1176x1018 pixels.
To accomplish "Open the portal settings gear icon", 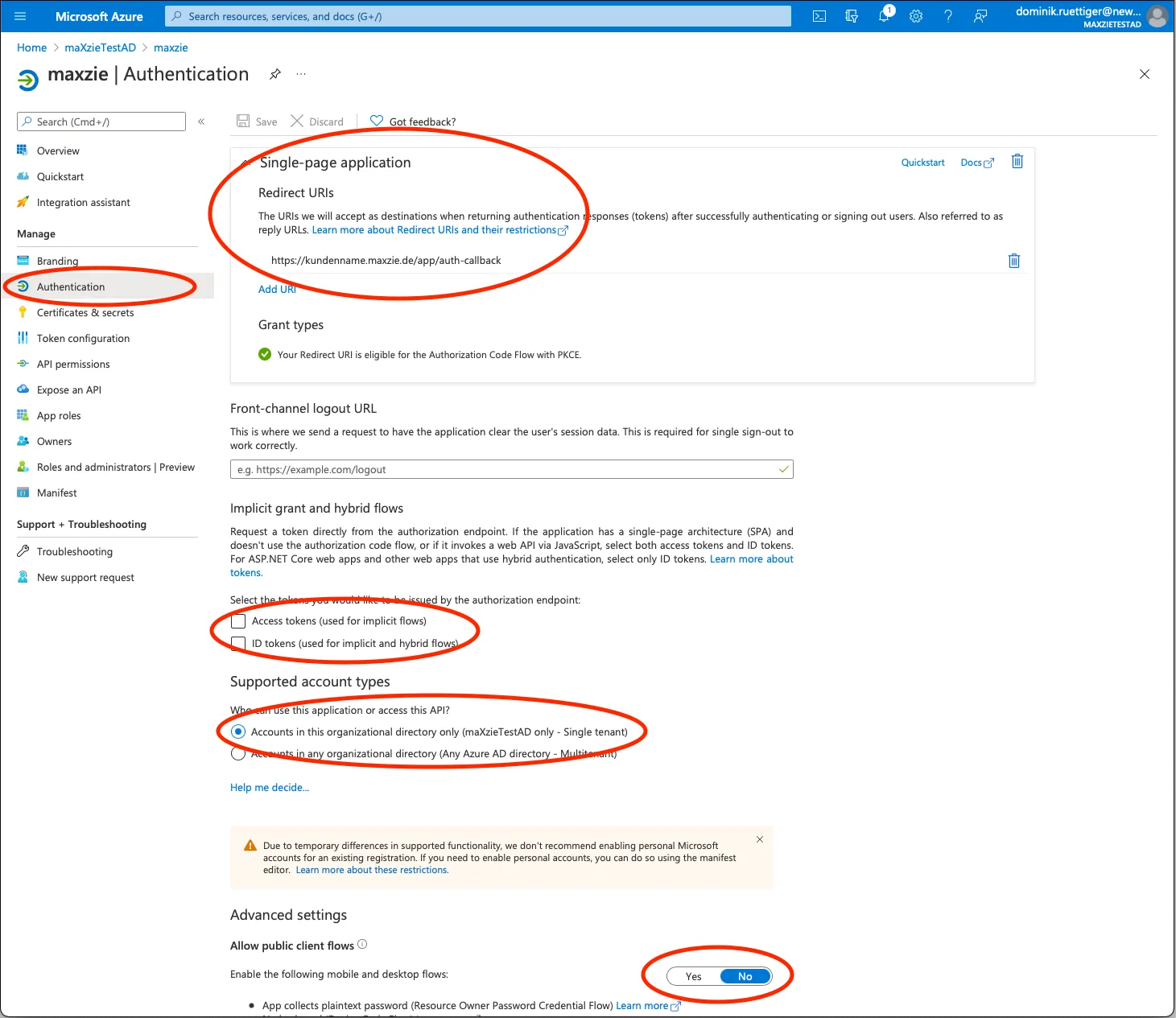I will (916, 16).
